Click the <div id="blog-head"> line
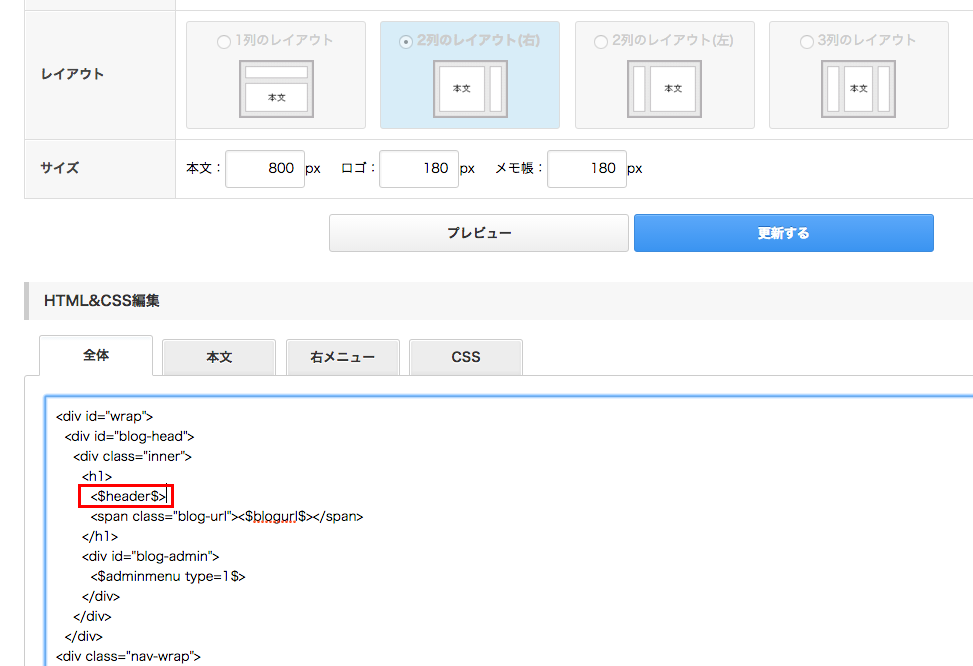This screenshot has width=973, height=666. [130, 436]
